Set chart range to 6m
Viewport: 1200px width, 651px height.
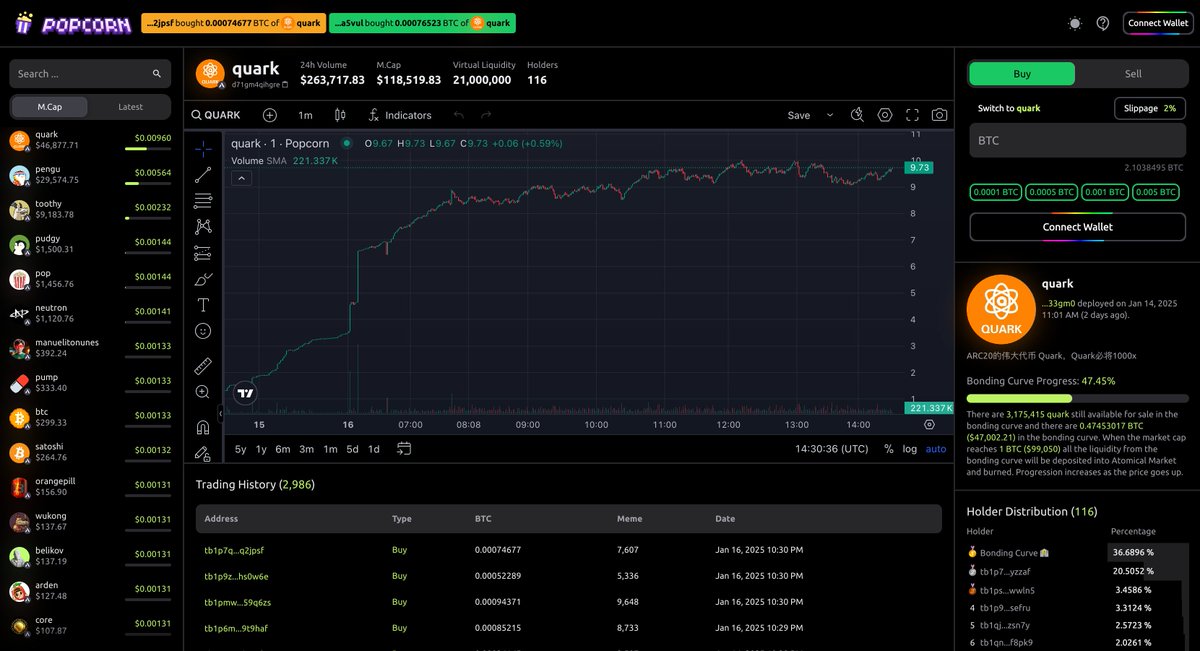[x=283, y=449]
